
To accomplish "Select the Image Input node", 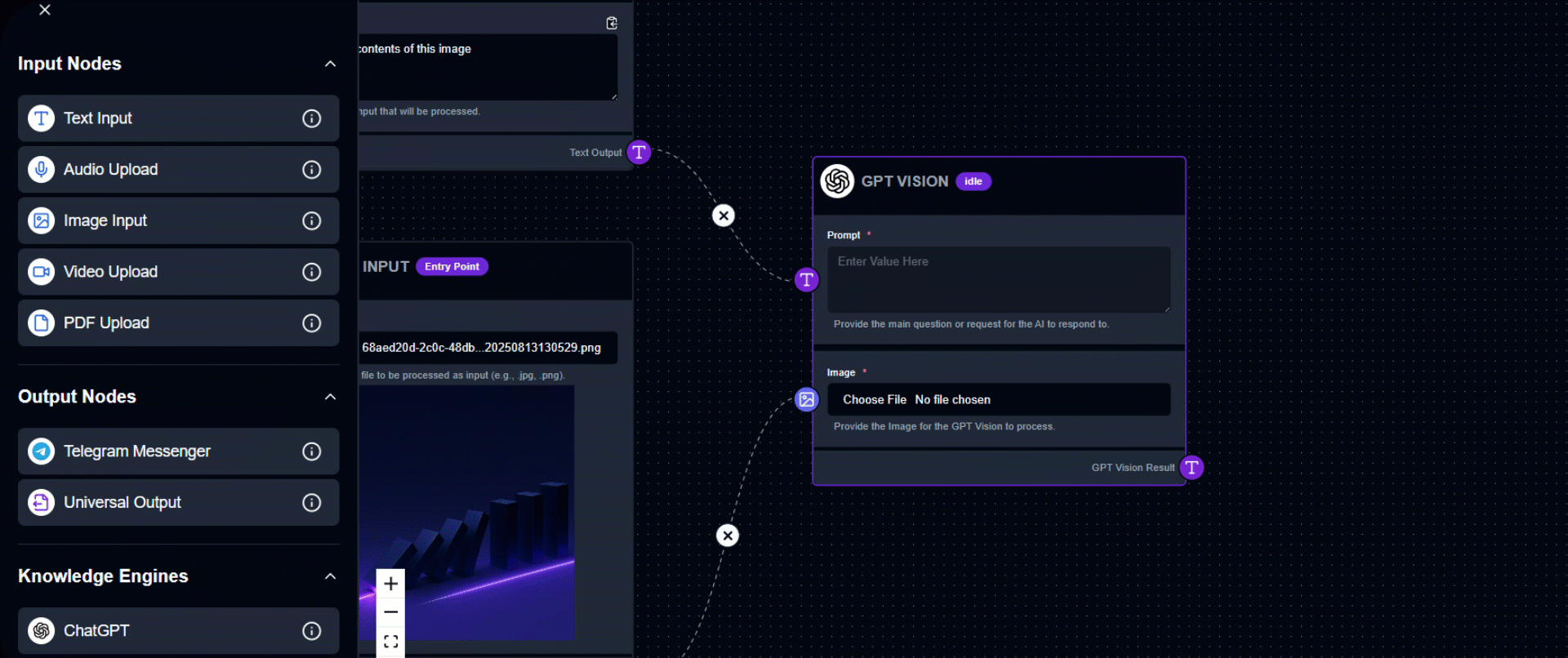I will point(163,220).
